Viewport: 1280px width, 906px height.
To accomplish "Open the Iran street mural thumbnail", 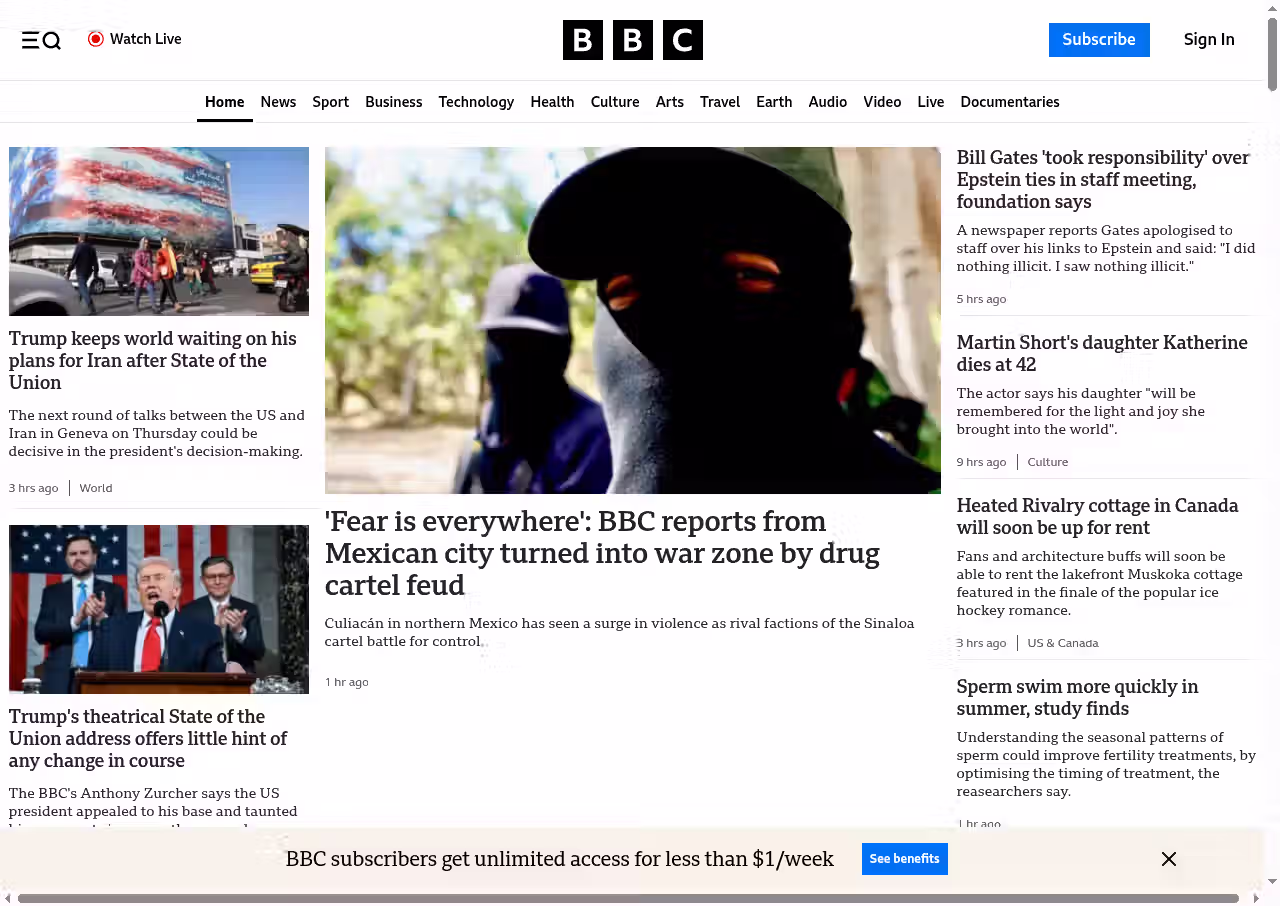I will pos(159,231).
